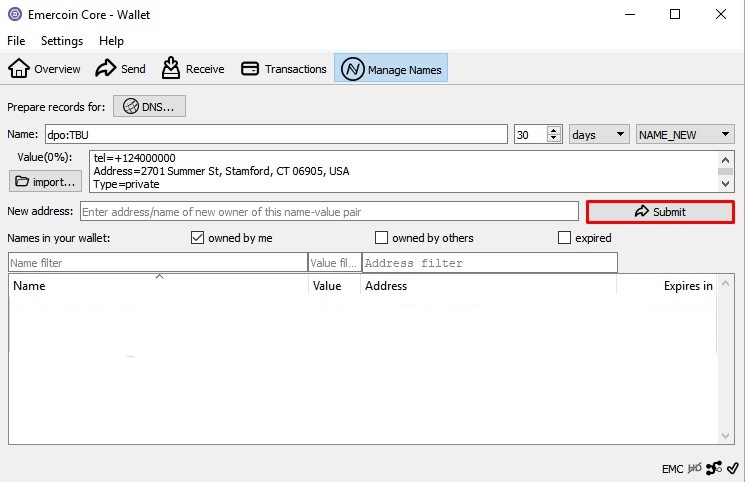Enable the owned by others checkbox

click(x=381, y=238)
